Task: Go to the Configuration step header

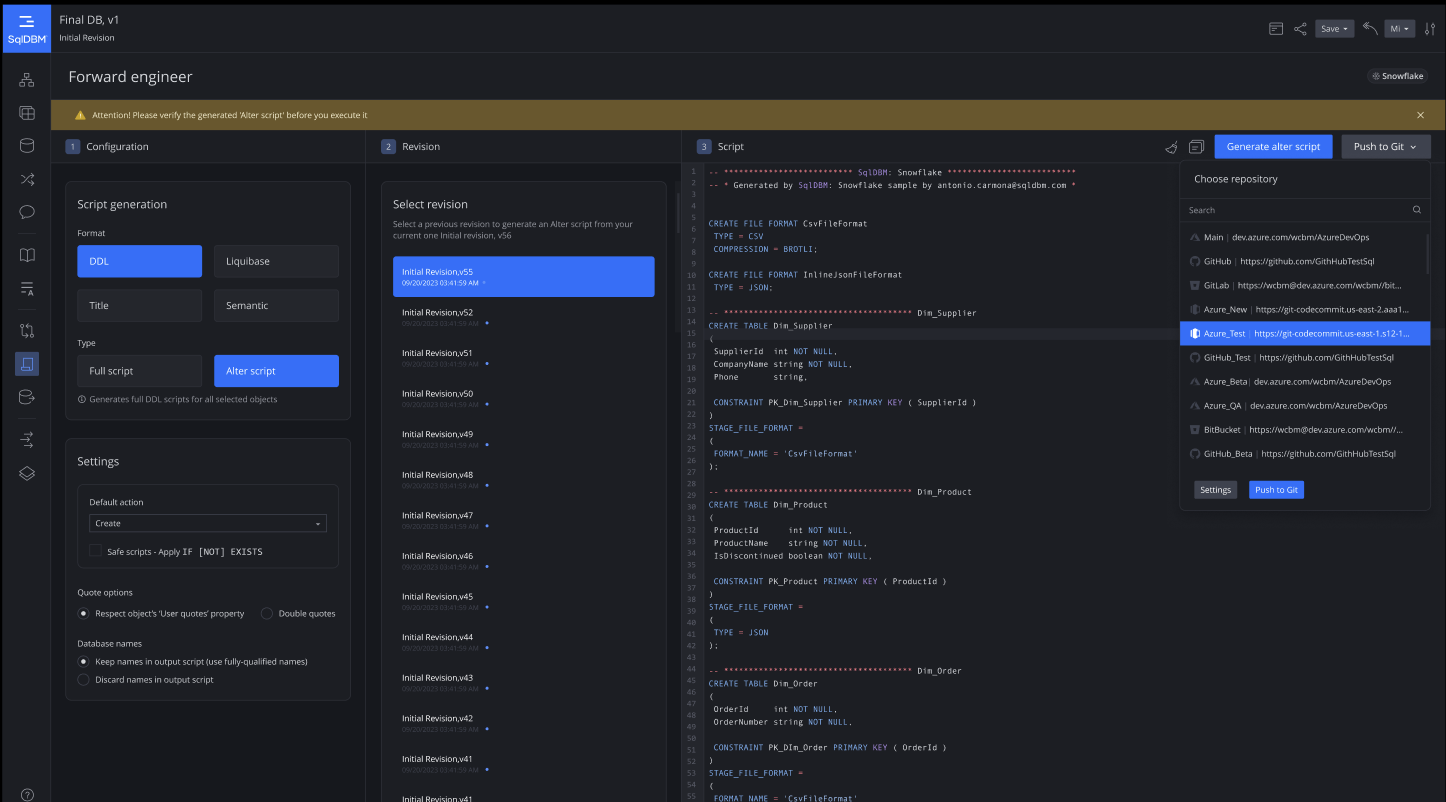Action: 107,146
